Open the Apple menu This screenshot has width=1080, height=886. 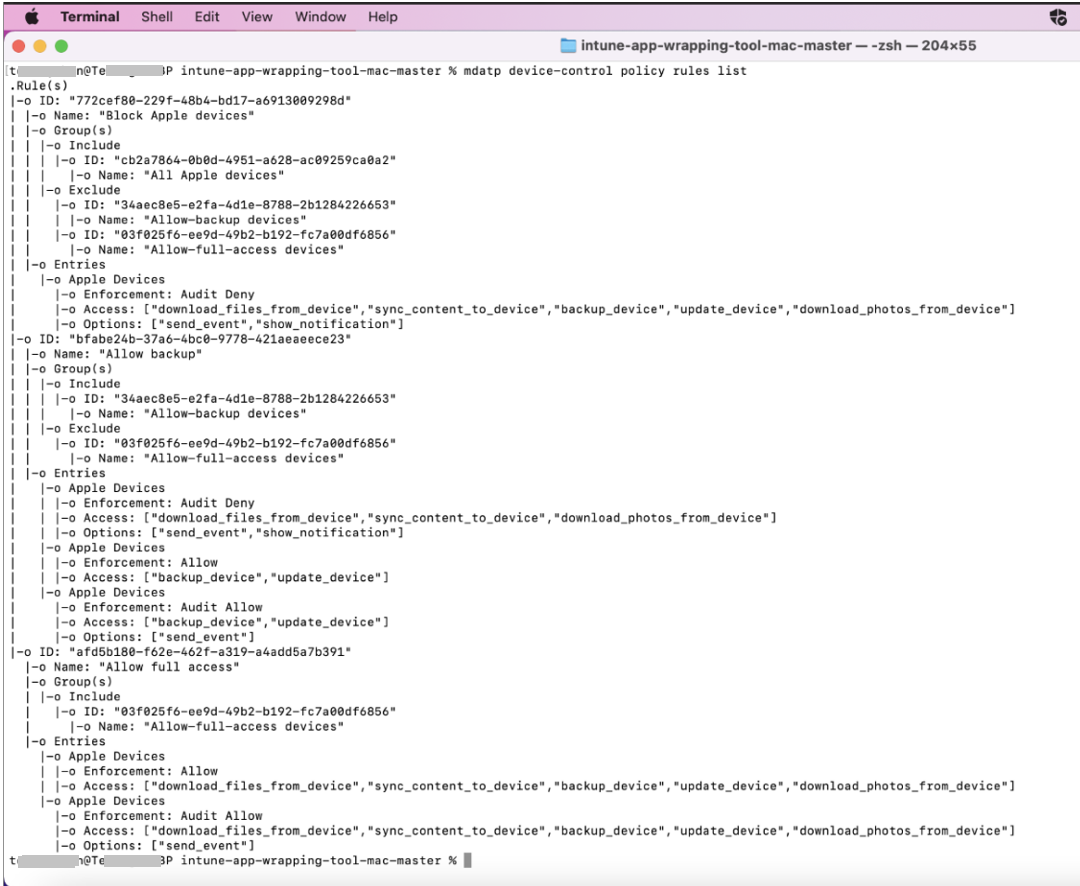tap(32, 17)
